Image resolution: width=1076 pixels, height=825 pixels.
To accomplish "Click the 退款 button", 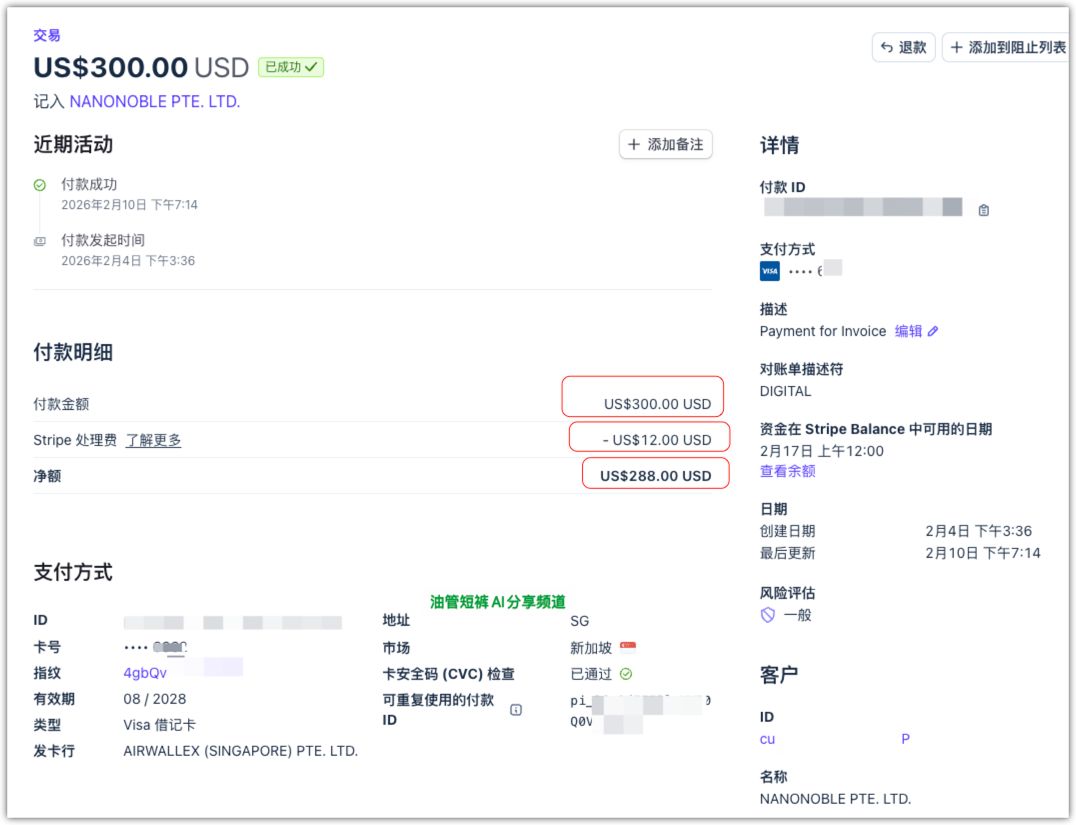I will coord(902,47).
